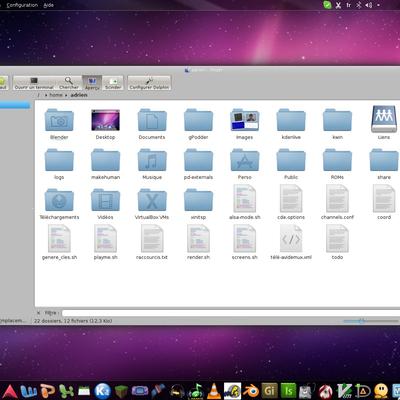Open the Vim icon in dock
Viewport: 400px width, 400px height.
point(343,391)
